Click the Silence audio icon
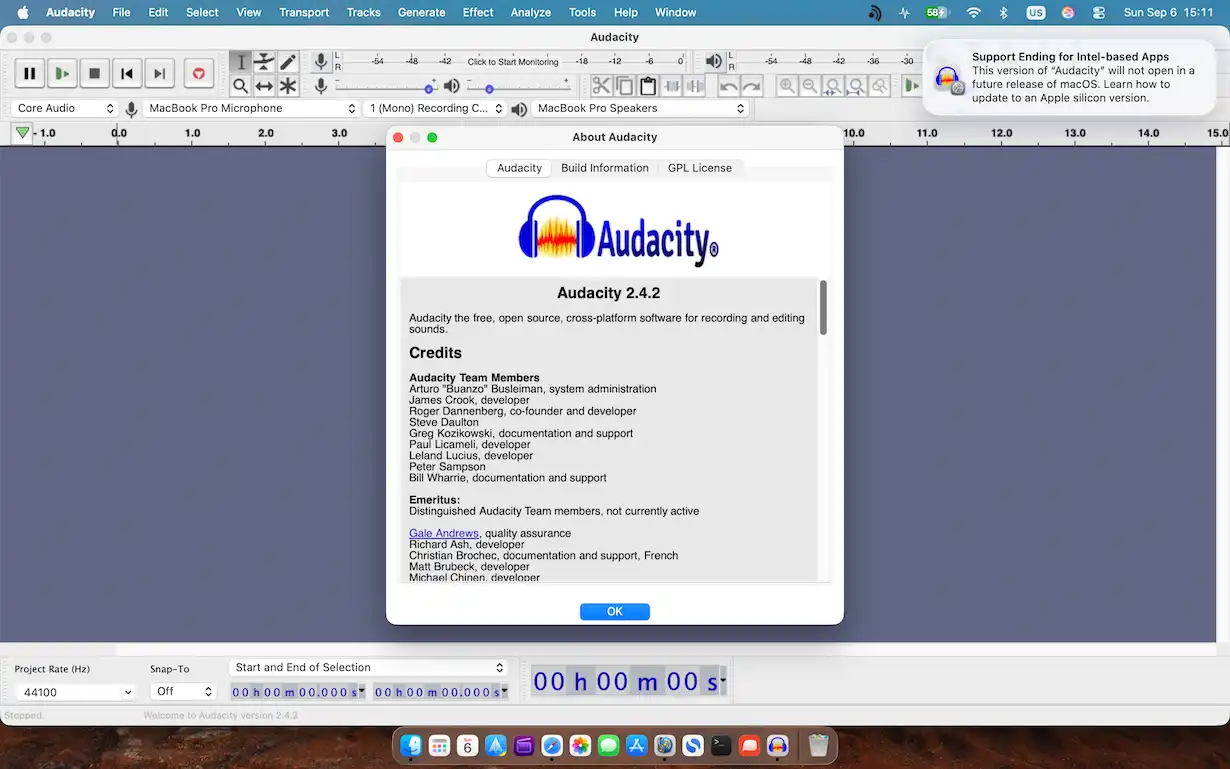The image size is (1230, 769). coord(694,86)
